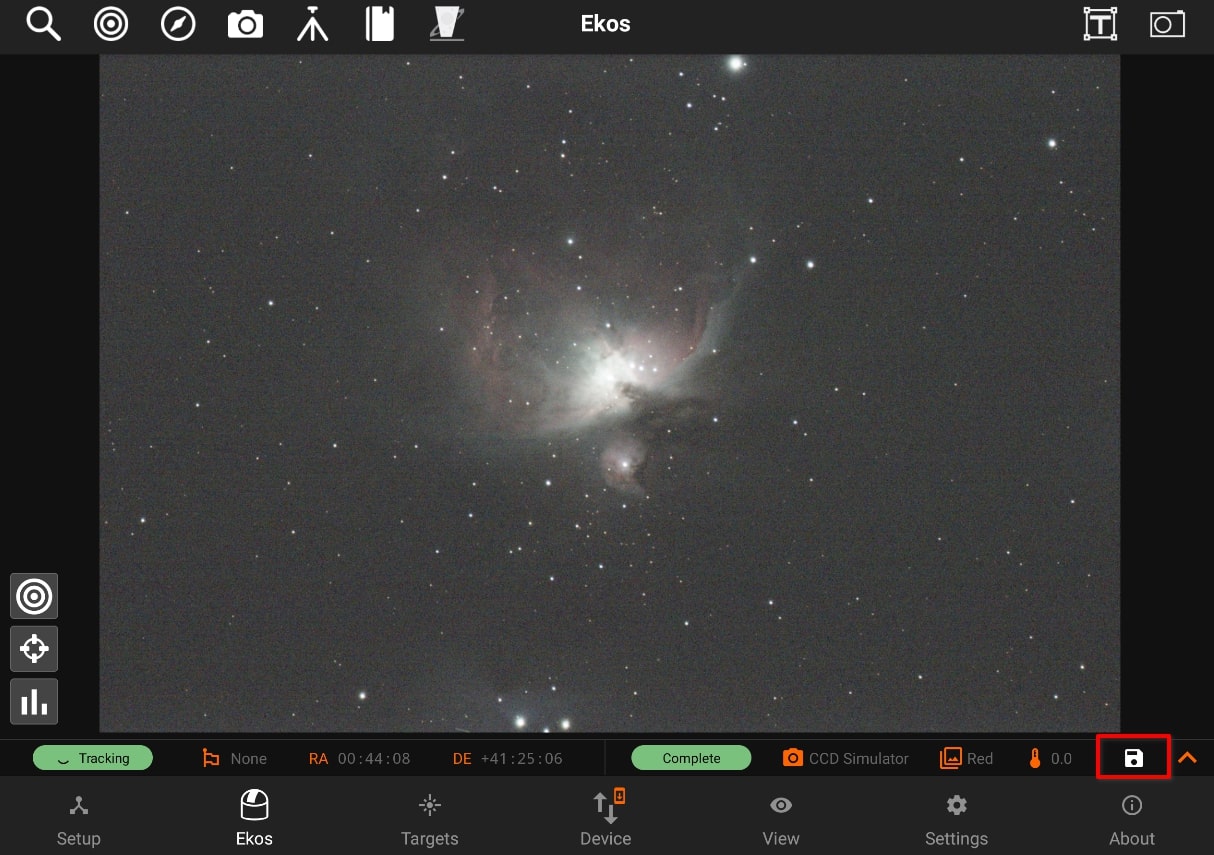Select the CCD Simulator camera label
1214x855 pixels.
coord(846,758)
